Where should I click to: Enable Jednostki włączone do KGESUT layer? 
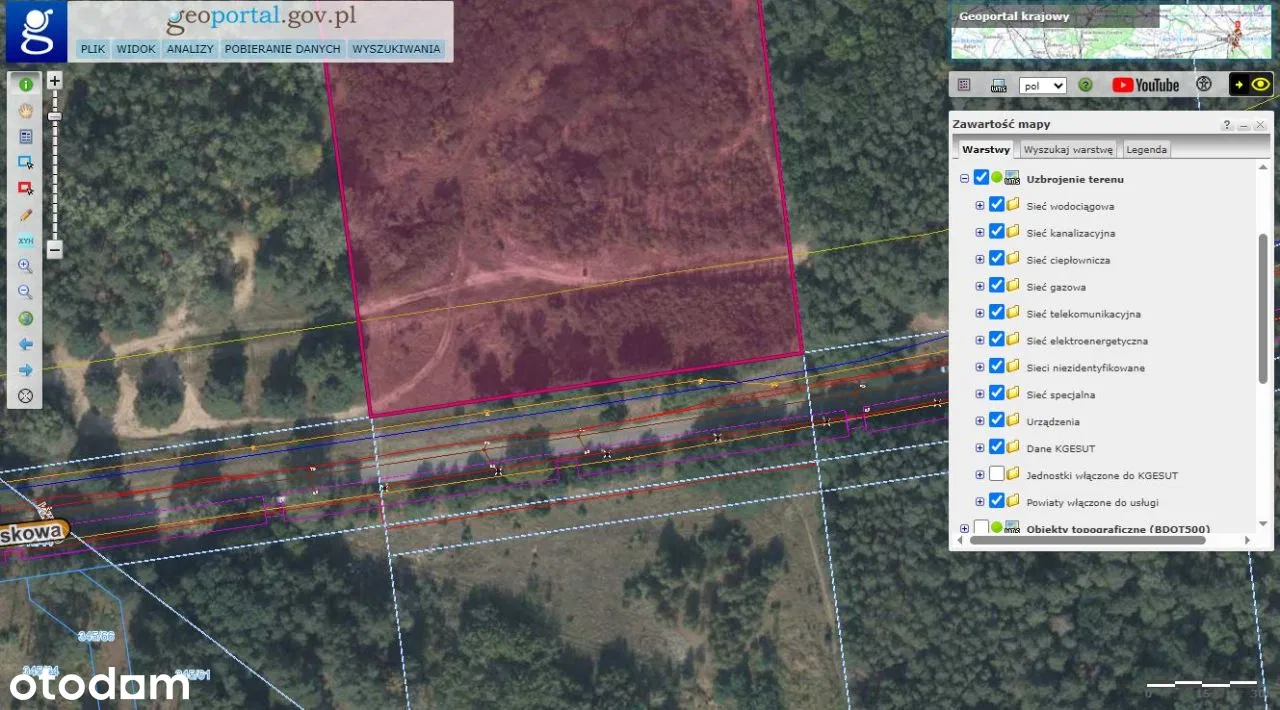[x=996, y=474]
